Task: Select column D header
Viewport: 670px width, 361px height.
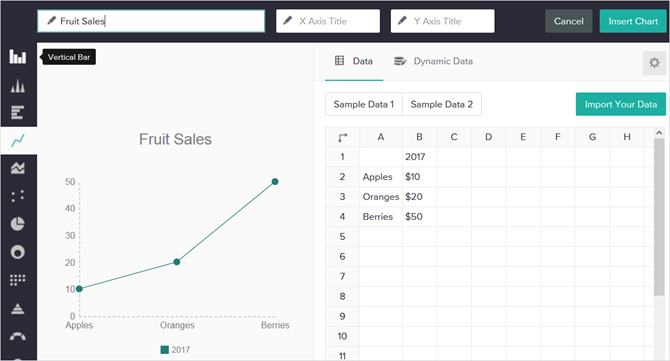Action: [x=488, y=137]
